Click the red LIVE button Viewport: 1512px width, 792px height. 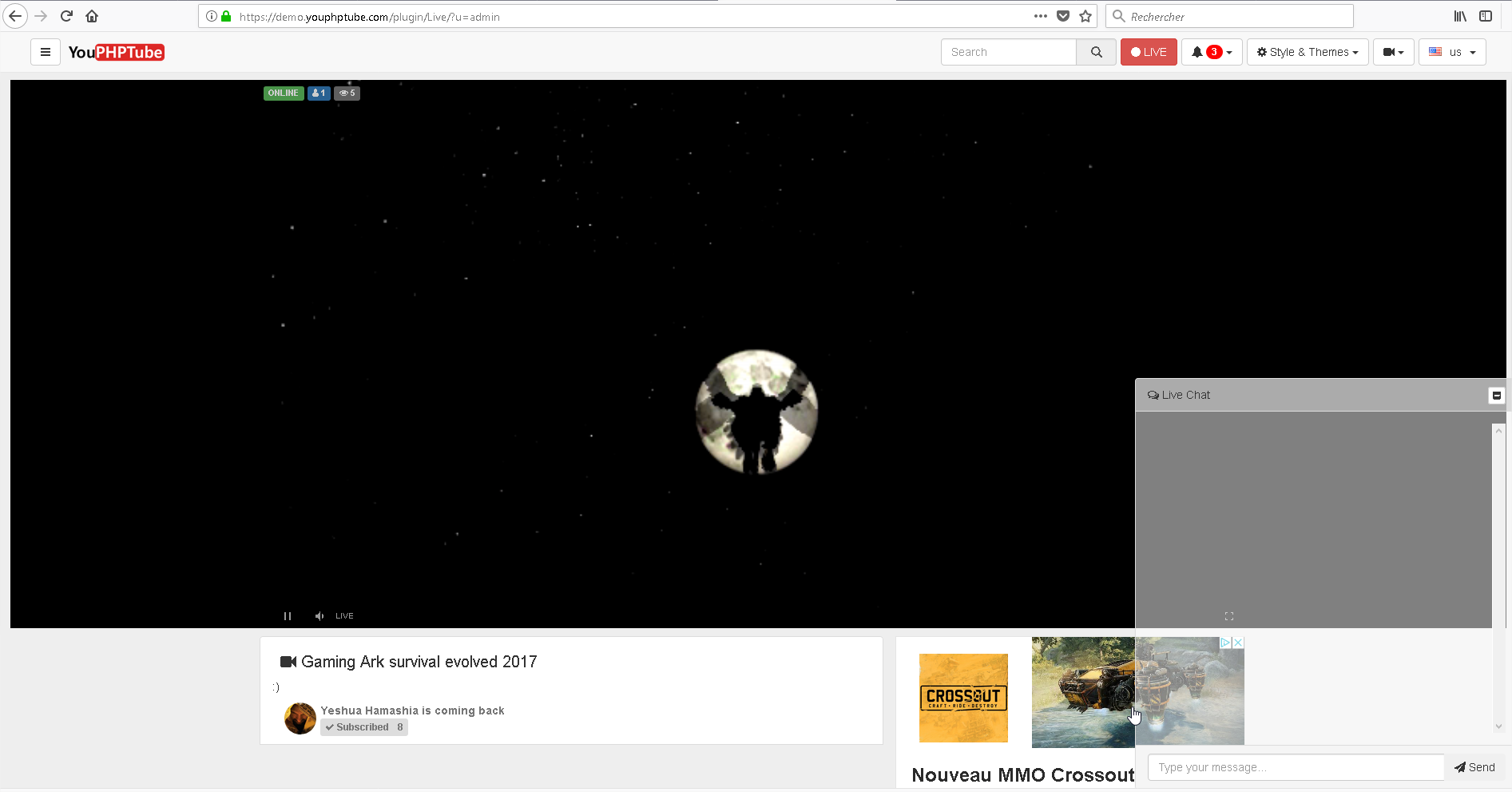(1149, 52)
